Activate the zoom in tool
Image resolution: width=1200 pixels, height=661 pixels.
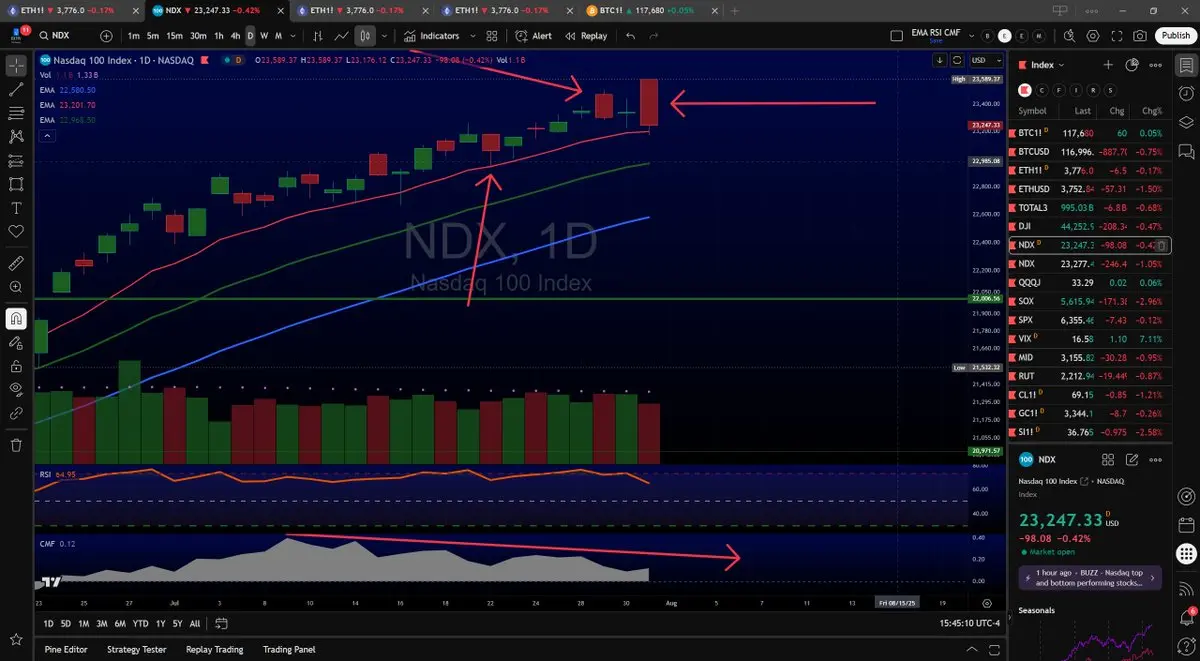point(16,287)
